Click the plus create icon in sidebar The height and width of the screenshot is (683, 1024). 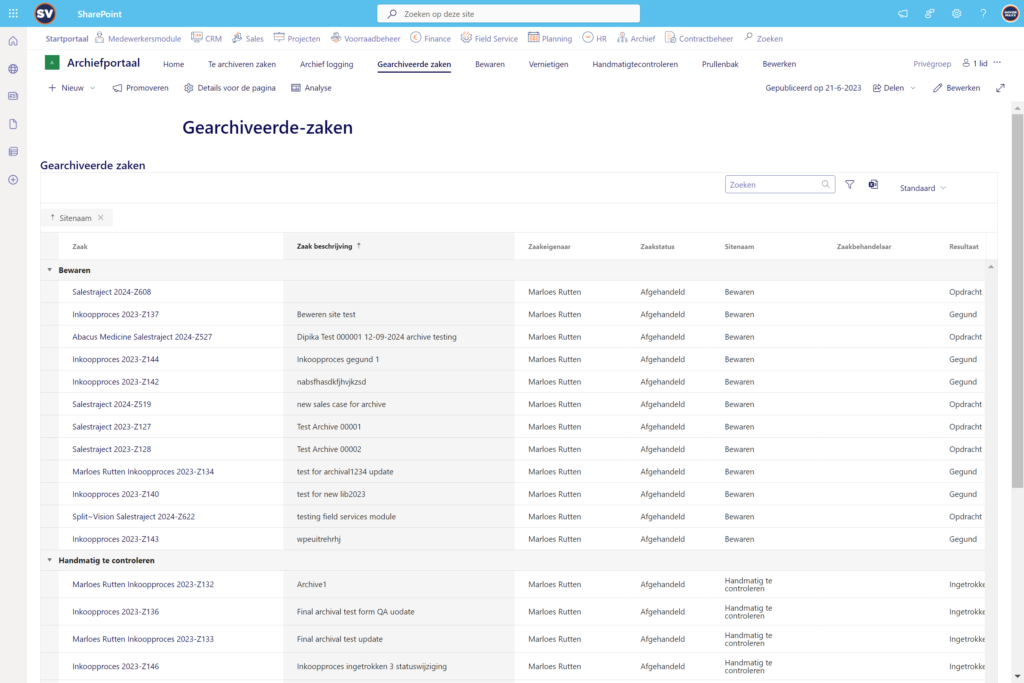(x=13, y=180)
